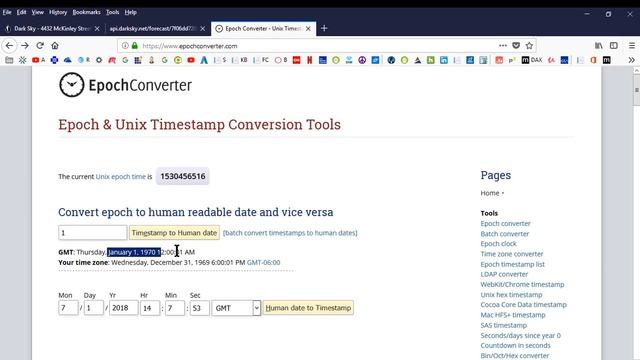The height and width of the screenshot is (360, 640).
Task: Open Cocoa Core Data timestamp link
Action: [523, 304]
